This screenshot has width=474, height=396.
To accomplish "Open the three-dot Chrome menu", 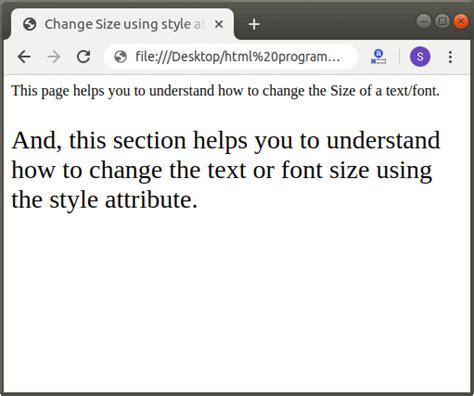I will pos(450,57).
